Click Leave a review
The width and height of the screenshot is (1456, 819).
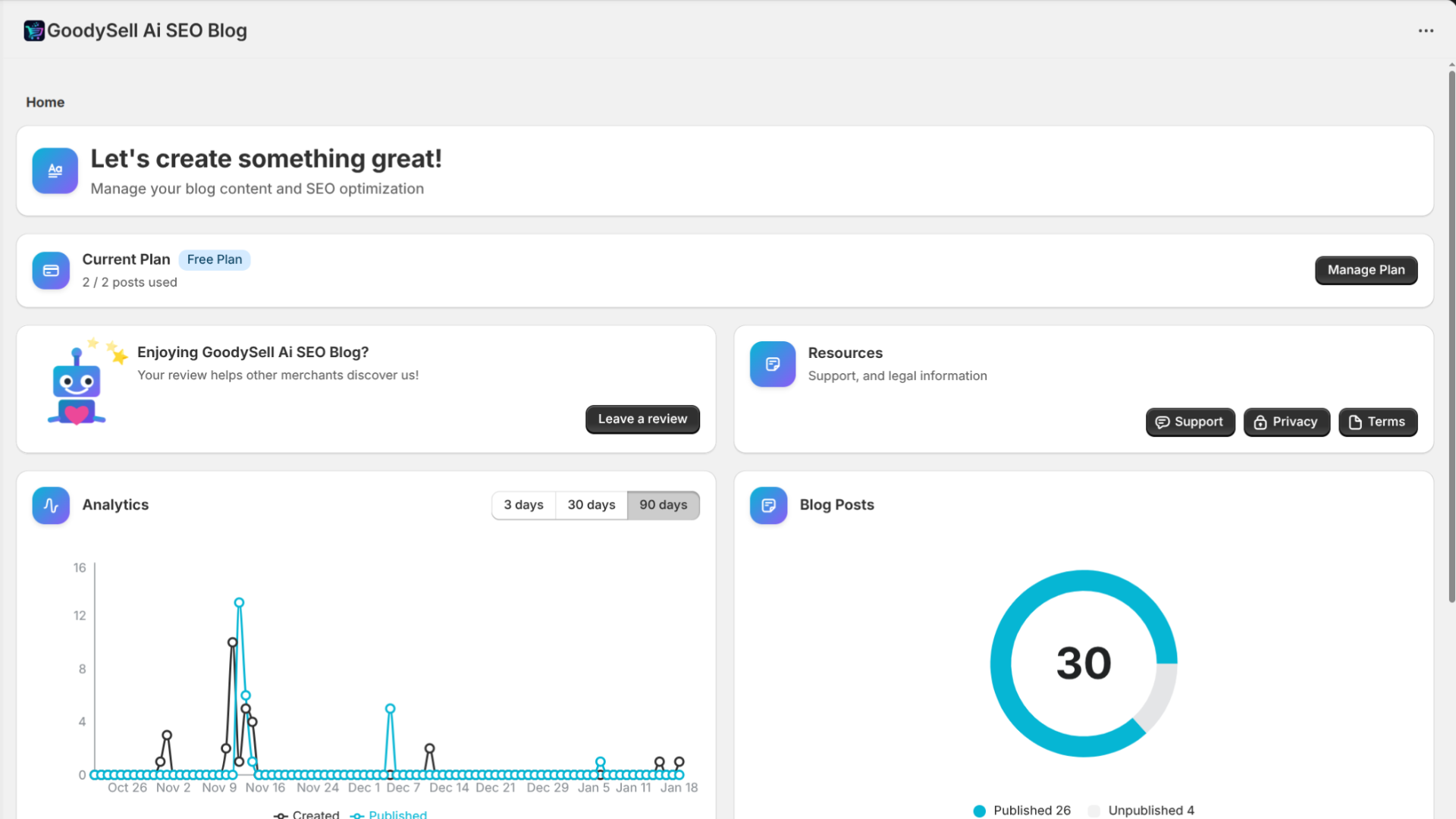(642, 419)
